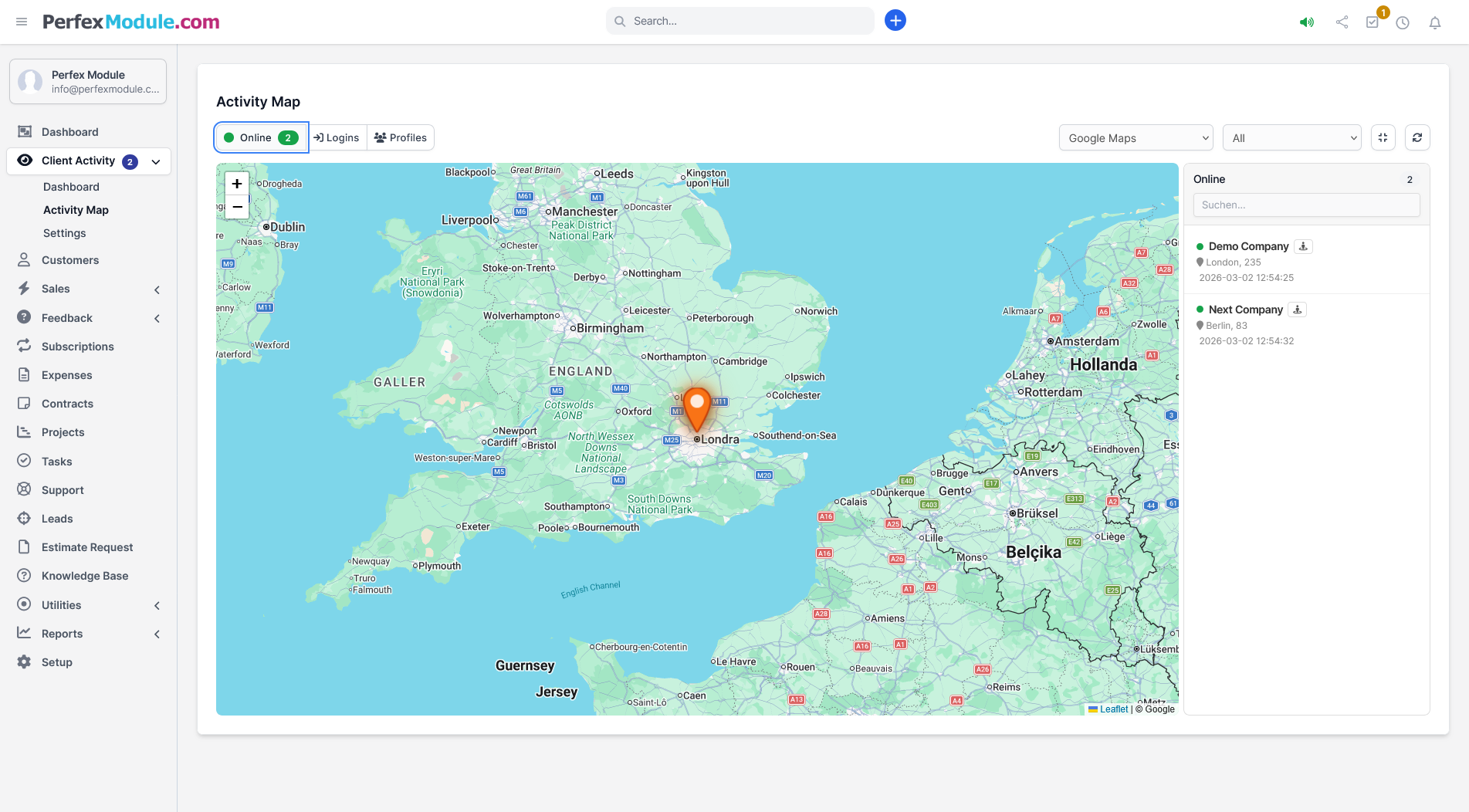Open the tasks checklist icon with badge
Viewport: 1469px width, 812px height.
coord(1373,22)
